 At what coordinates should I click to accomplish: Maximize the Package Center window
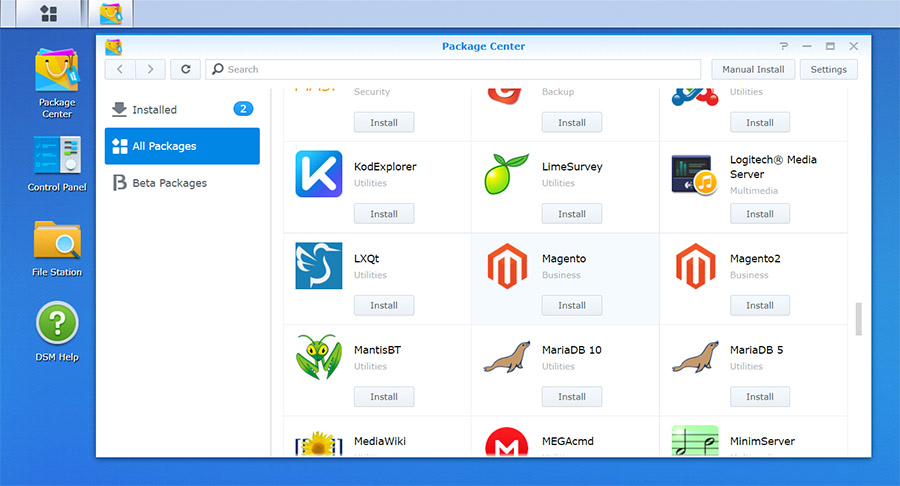tap(830, 46)
